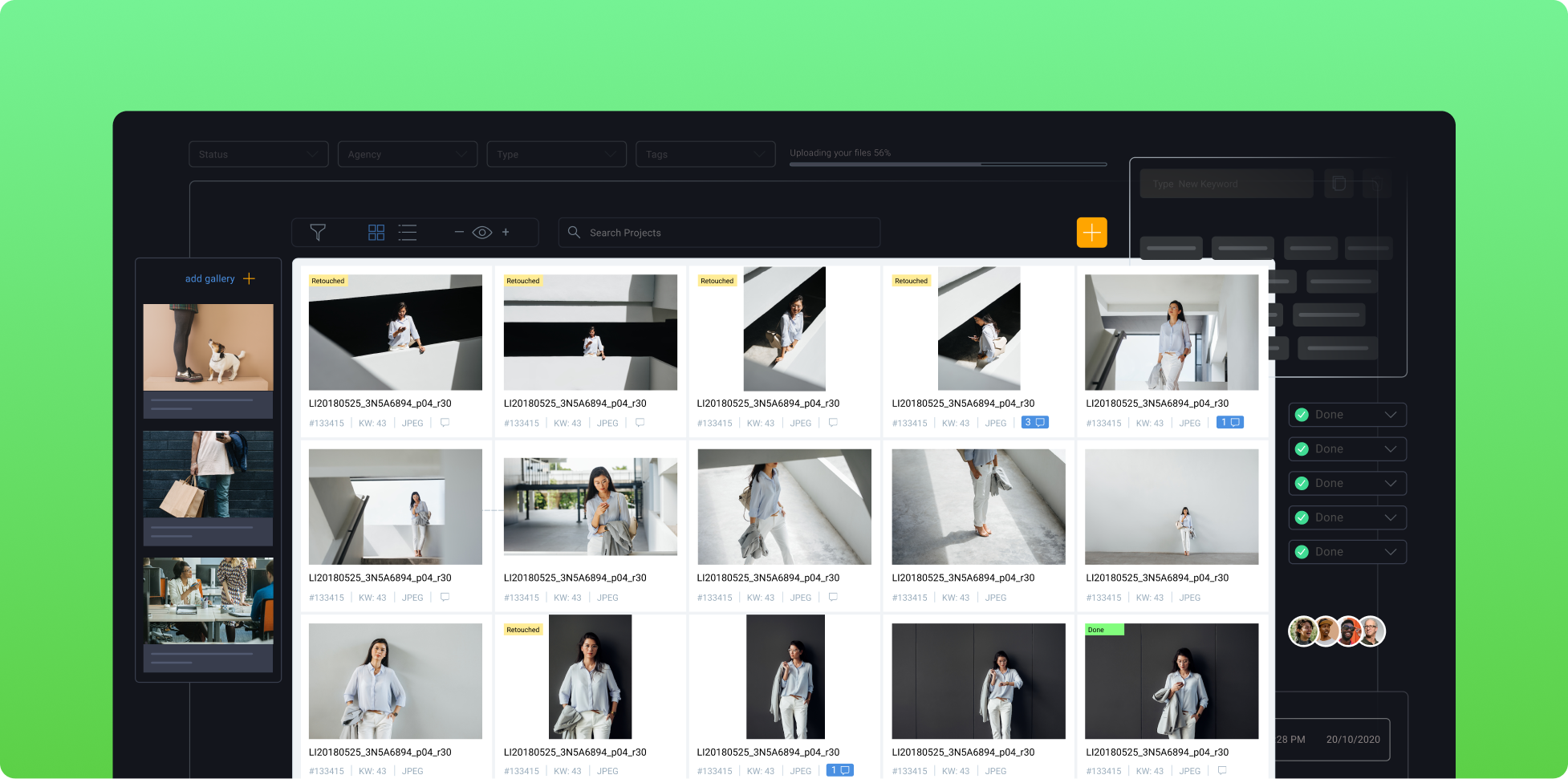Open the Status filter dropdown
Viewport: 1568px width, 779px height.
click(x=258, y=154)
